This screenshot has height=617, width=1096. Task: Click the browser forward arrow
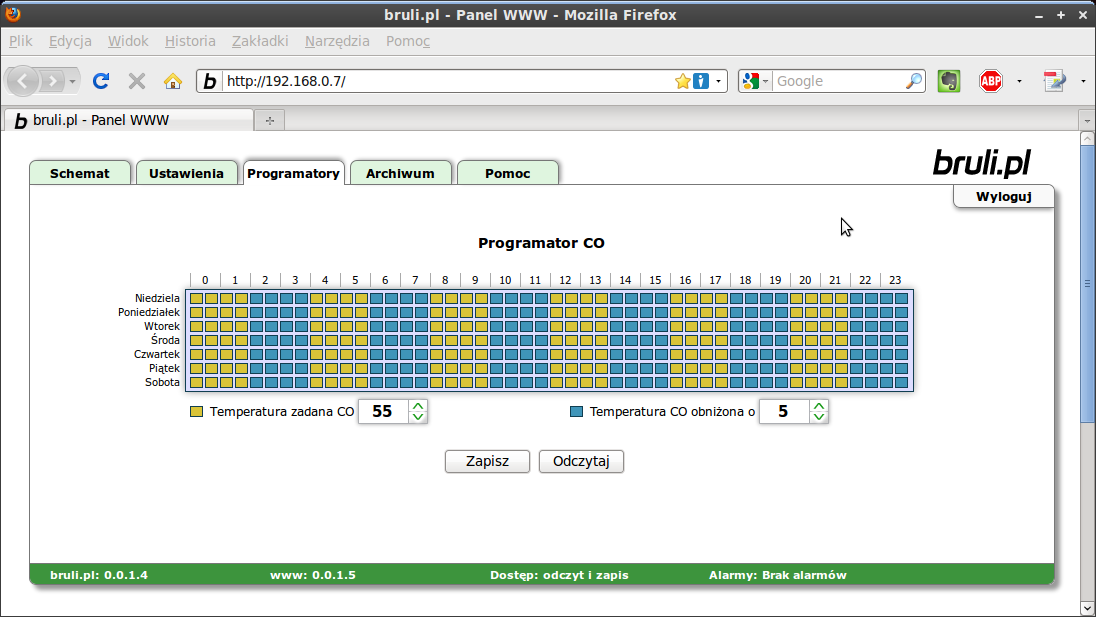[x=52, y=81]
